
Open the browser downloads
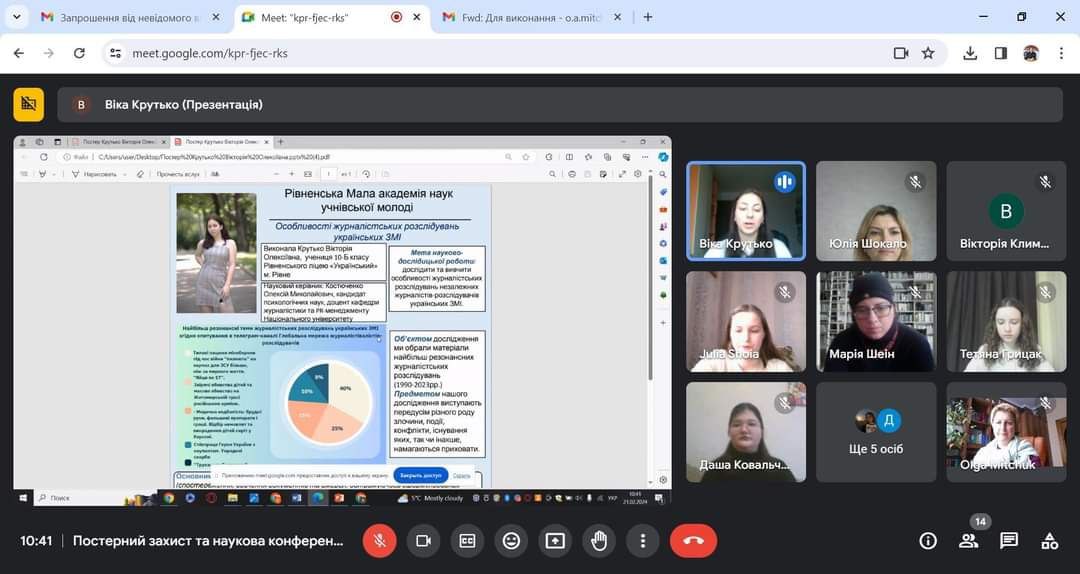[x=970, y=53]
